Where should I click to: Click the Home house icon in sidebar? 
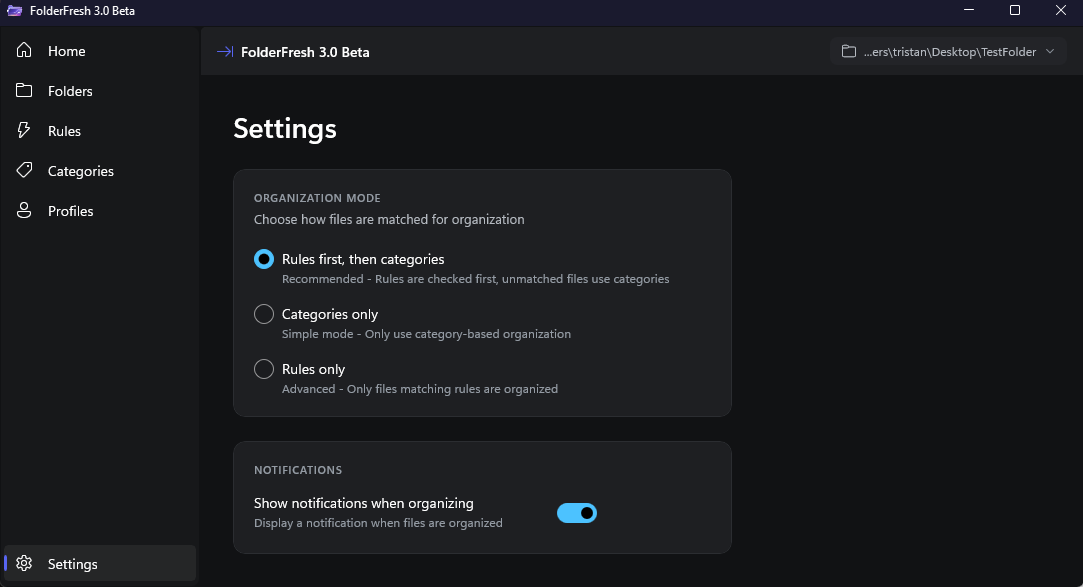[x=24, y=50]
